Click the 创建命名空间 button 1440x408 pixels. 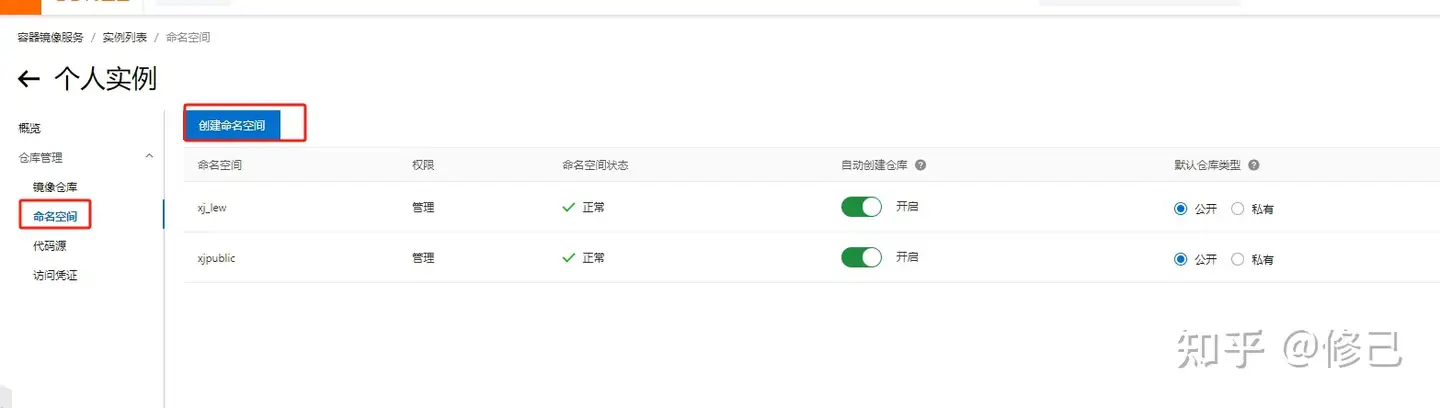point(232,125)
